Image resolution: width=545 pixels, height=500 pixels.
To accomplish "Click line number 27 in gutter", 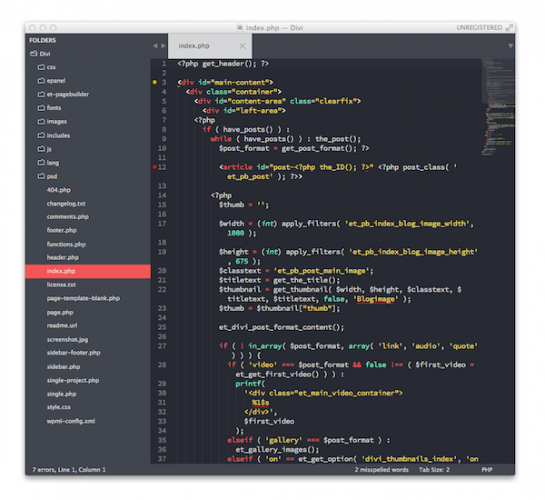I will 162,346.
